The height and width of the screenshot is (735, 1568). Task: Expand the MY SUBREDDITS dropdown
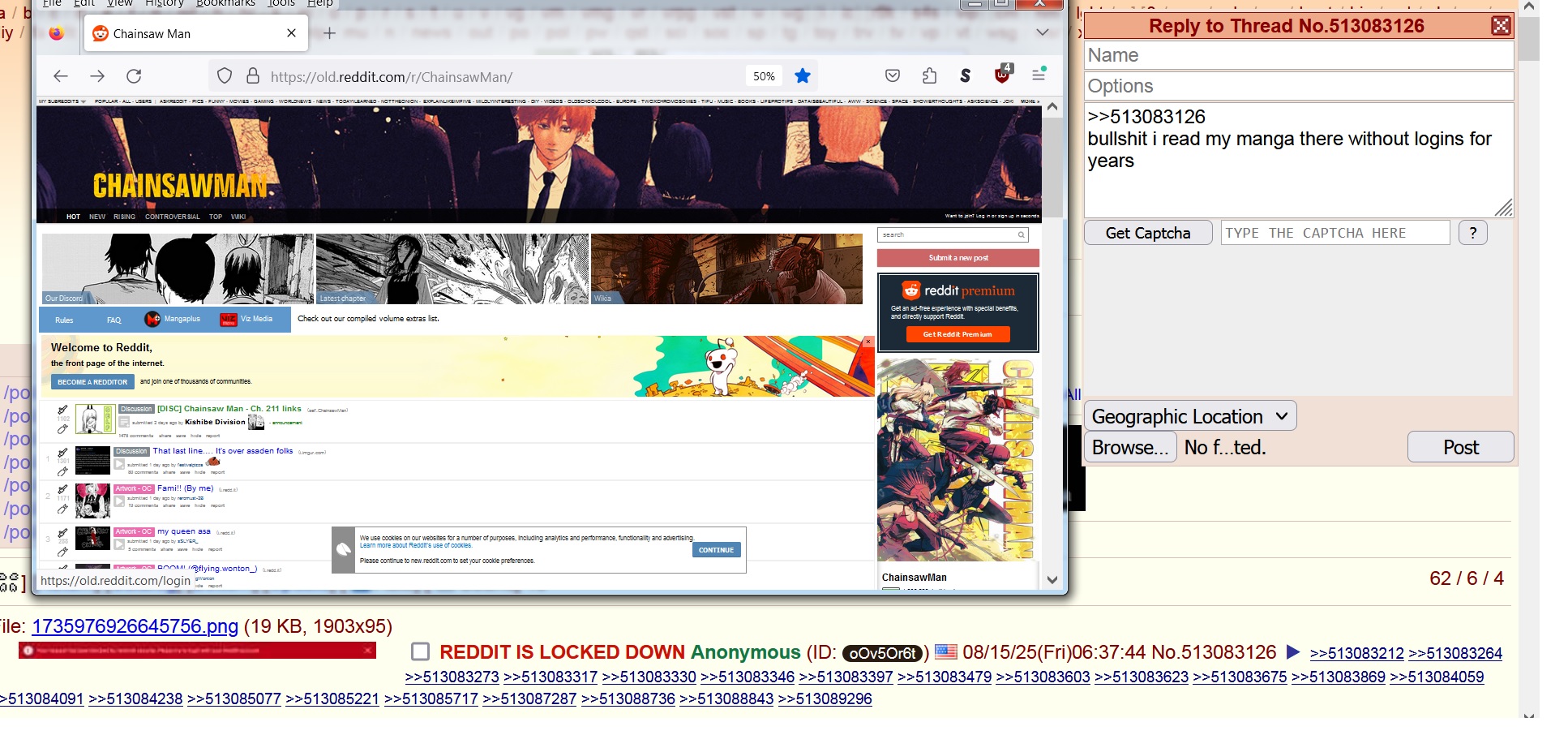pos(62,101)
